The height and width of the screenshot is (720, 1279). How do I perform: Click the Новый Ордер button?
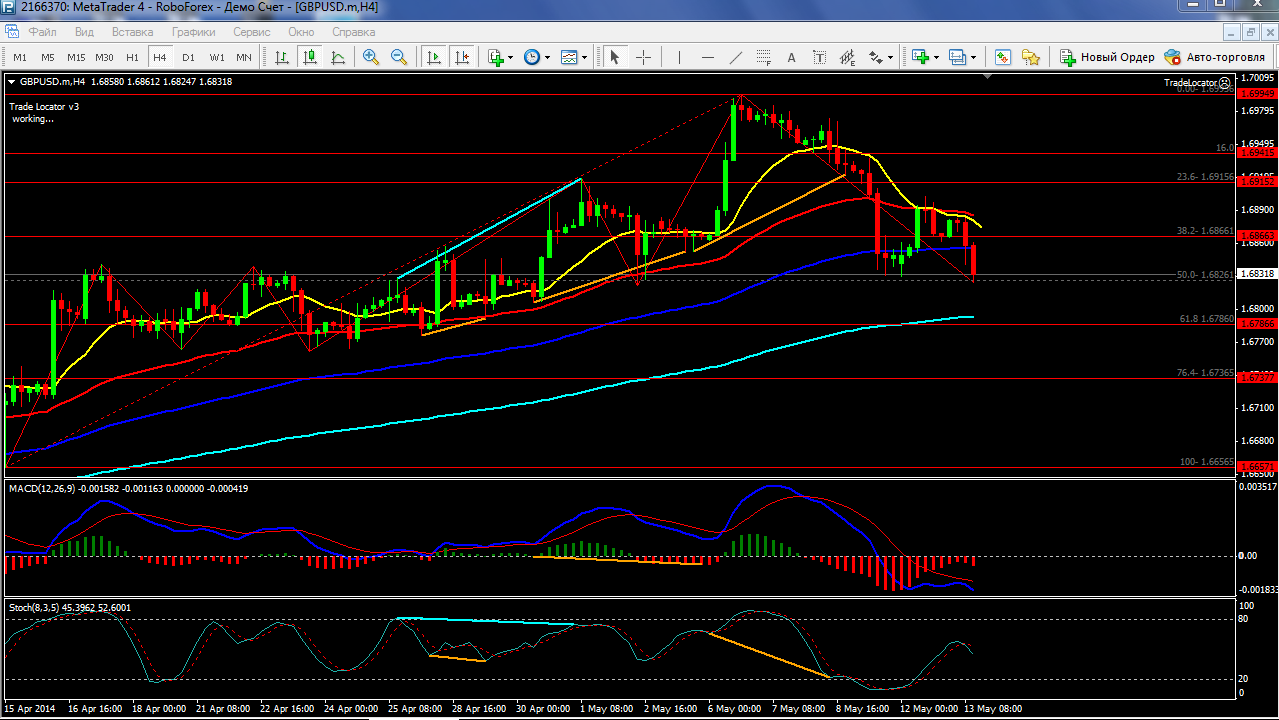[1107, 57]
